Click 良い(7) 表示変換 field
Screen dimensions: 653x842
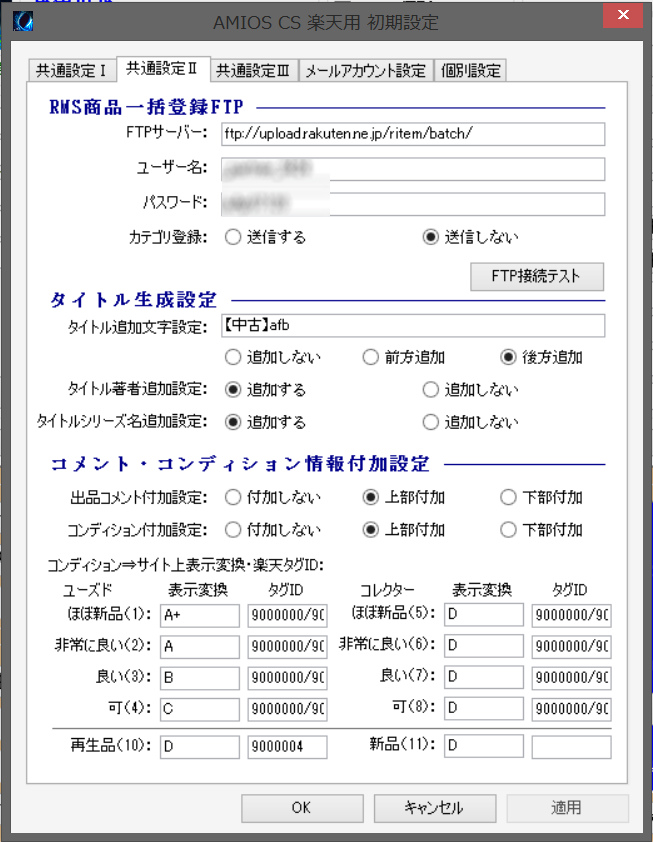pyautogui.click(x=484, y=677)
